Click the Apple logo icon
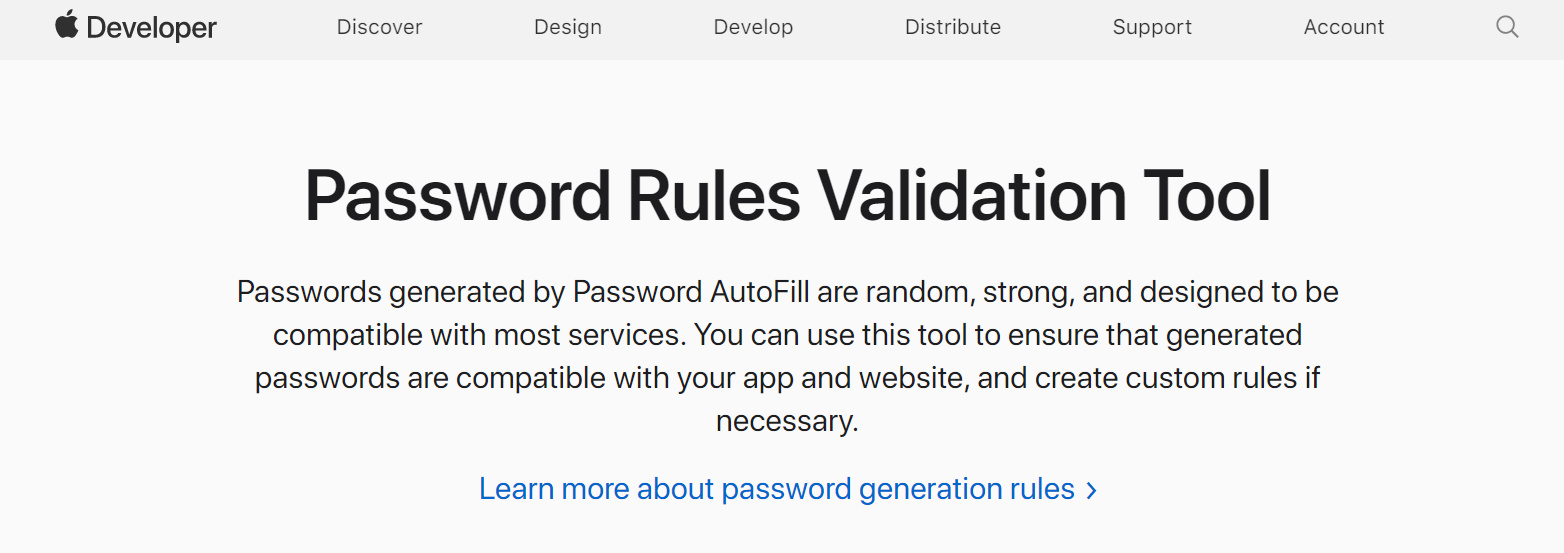1564x553 pixels. (x=66, y=25)
